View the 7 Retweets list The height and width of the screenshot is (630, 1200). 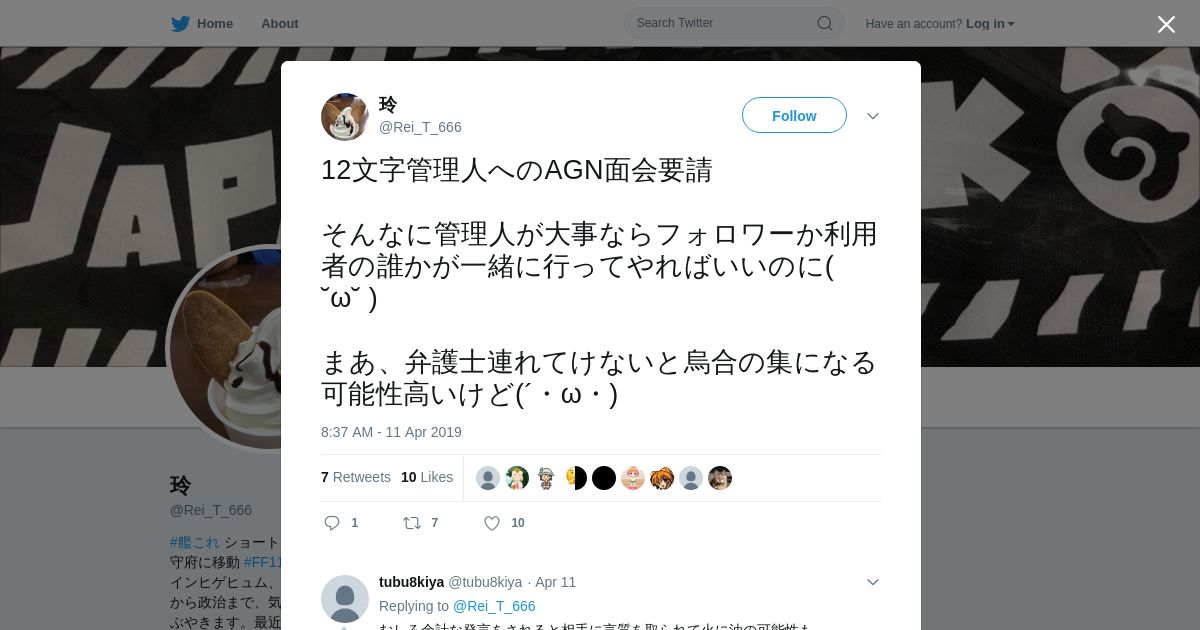pyautogui.click(x=356, y=477)
